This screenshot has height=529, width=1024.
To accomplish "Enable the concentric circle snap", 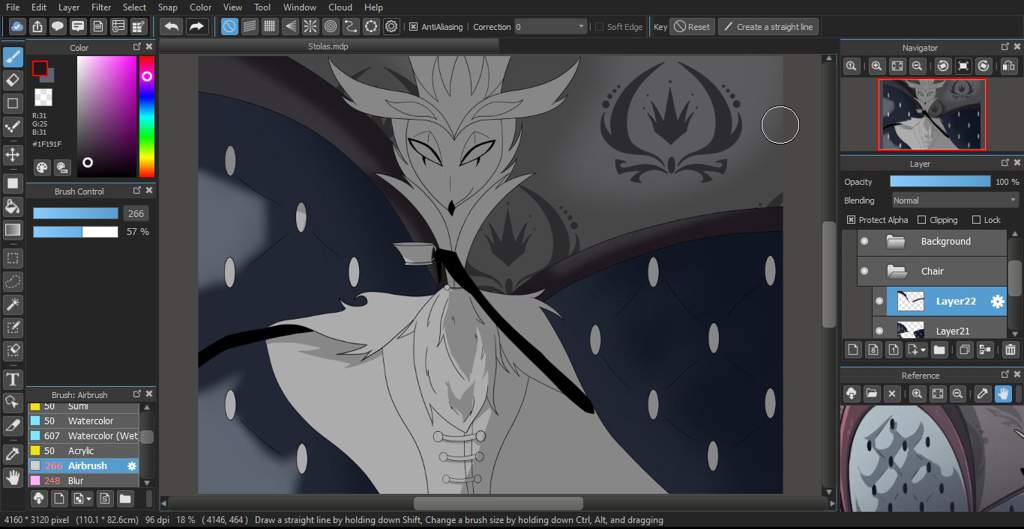I will click(x=331, y=27).
